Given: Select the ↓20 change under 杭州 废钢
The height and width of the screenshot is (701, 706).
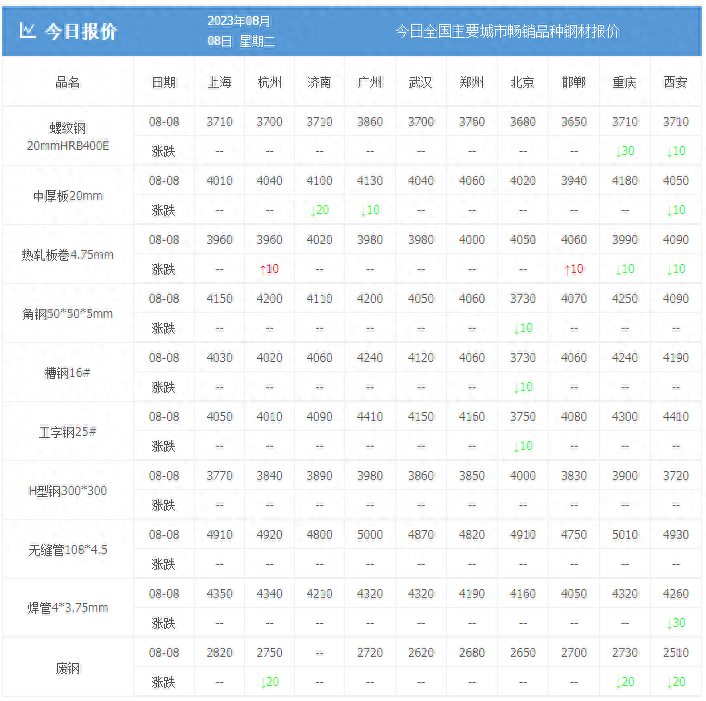Looking at the screenshot, I should tap(270, 682).
